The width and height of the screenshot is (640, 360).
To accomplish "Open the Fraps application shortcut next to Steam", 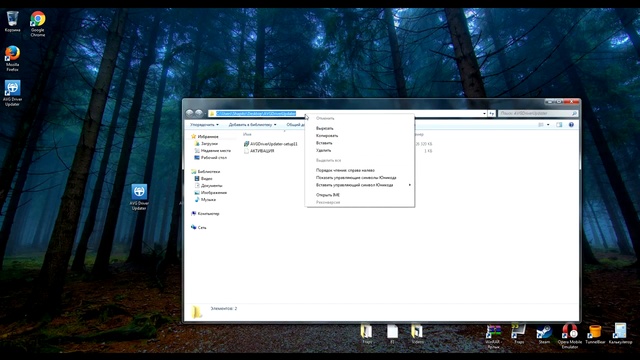I will [x=519, y=334].
